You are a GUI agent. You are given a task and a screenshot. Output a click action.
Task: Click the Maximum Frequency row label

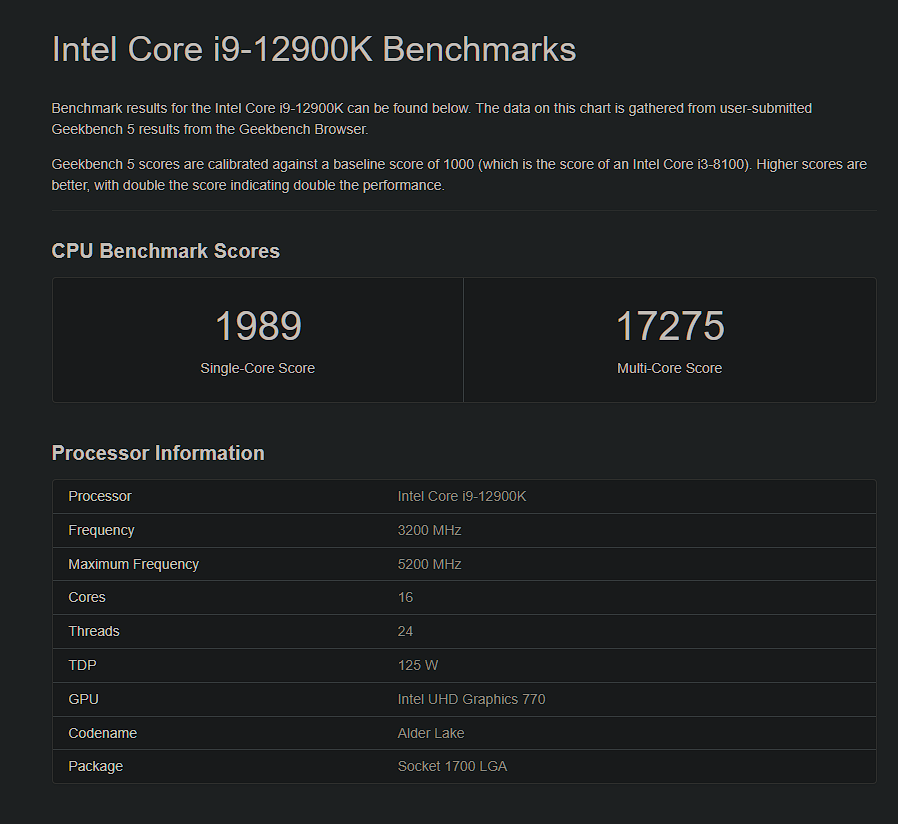pos(133,564)
